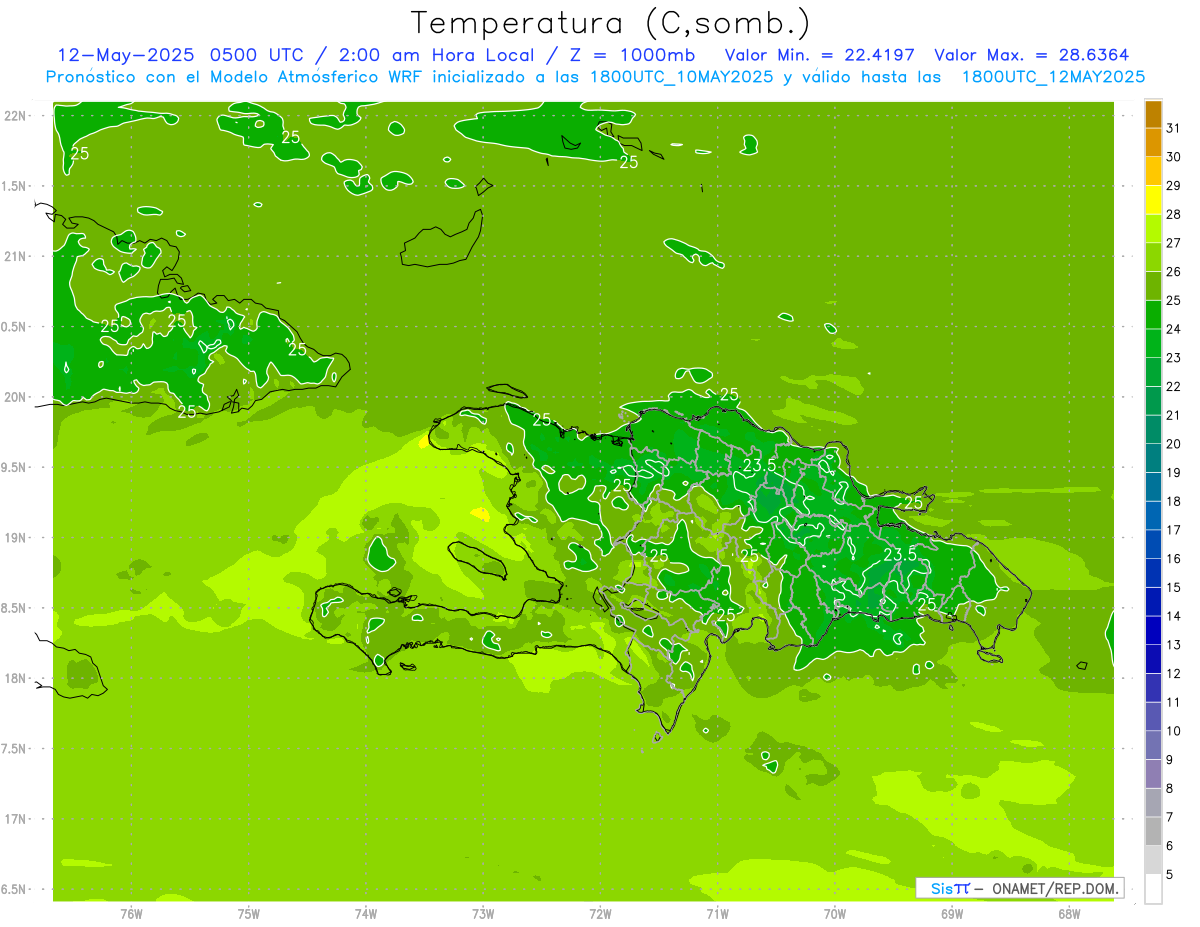Pick the yellow swatch between 28 and 29
This screenshot has height=927, width=1200.
[1153, 200]
